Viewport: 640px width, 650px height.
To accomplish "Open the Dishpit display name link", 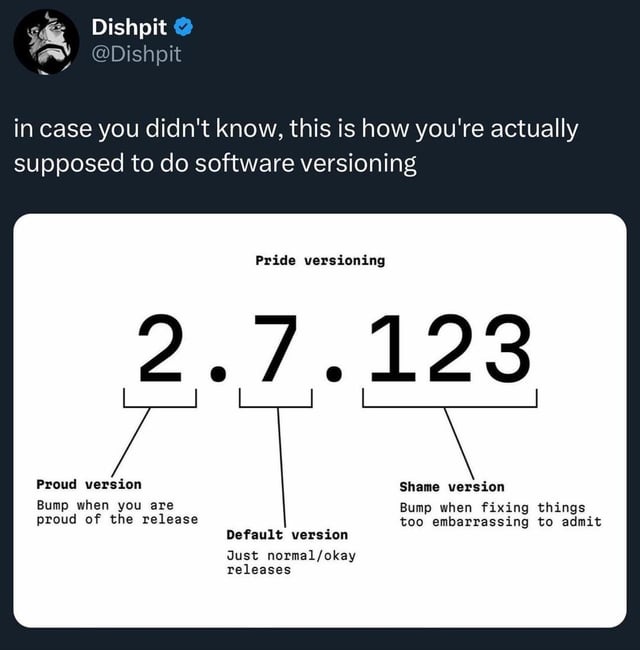I will (x=129, y=27).
